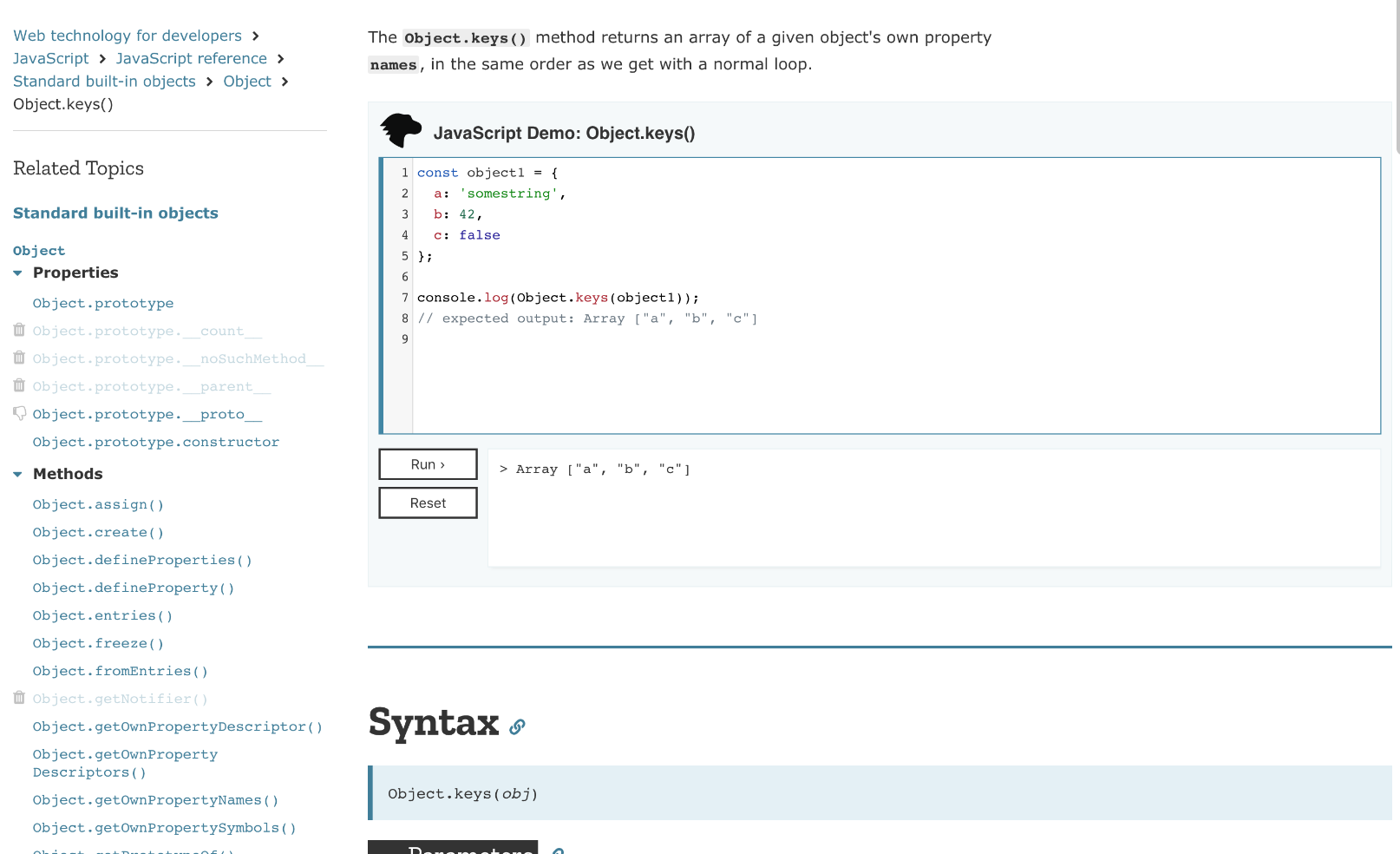The image size is (1400, 854).
Task: Click the MDN dinosaur logo in demo header
Action: [401, 131]
